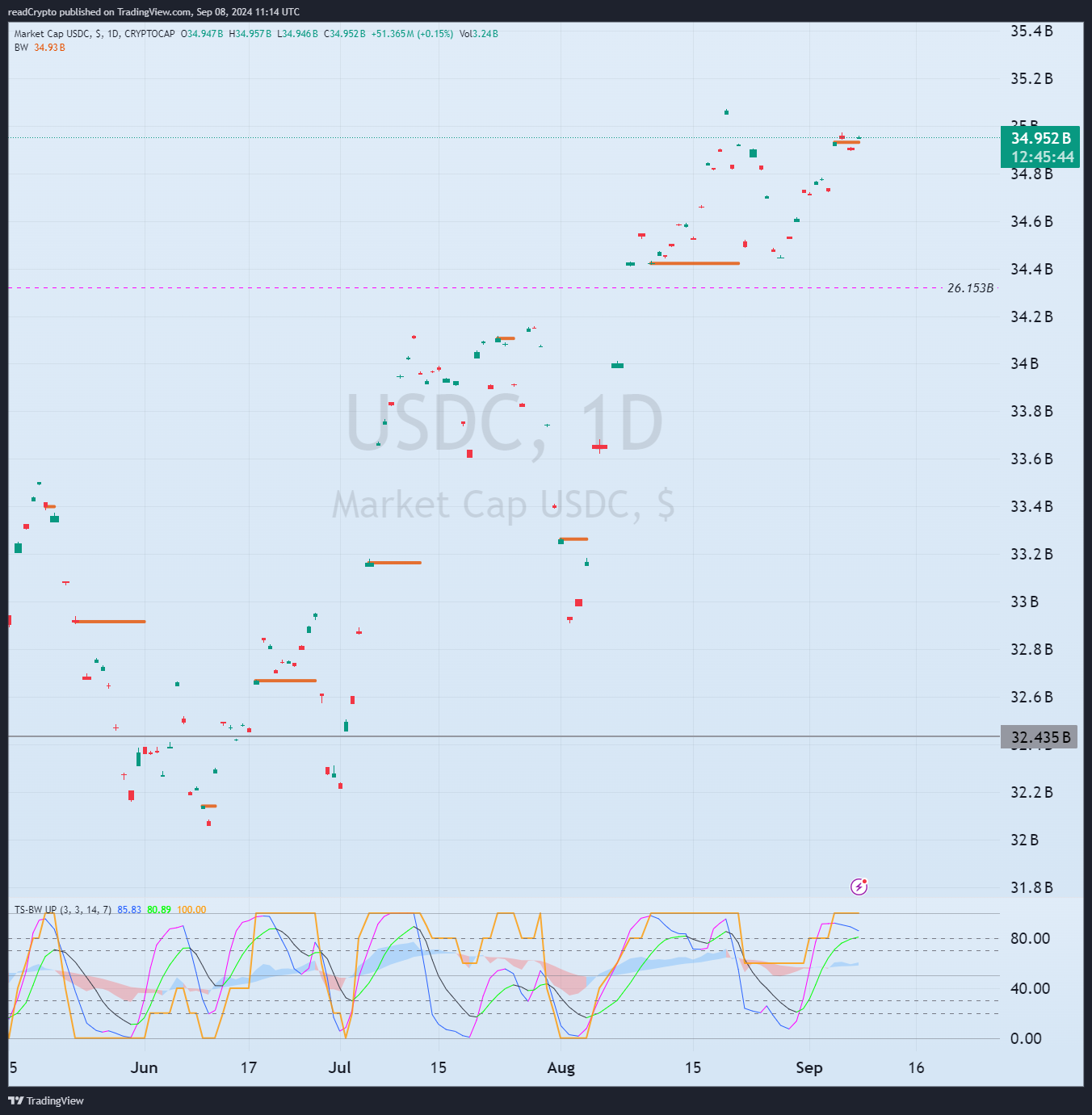Select the current price label 34.952 B
The width and height of the screenshot is (1092, 1115).
[x=1040, y=138]
